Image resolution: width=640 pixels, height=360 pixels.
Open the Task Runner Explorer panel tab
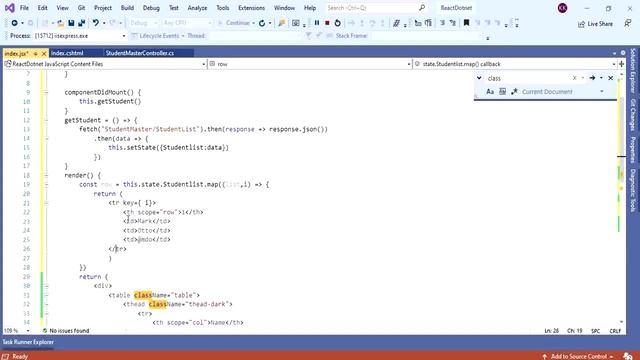pos(28,342)
